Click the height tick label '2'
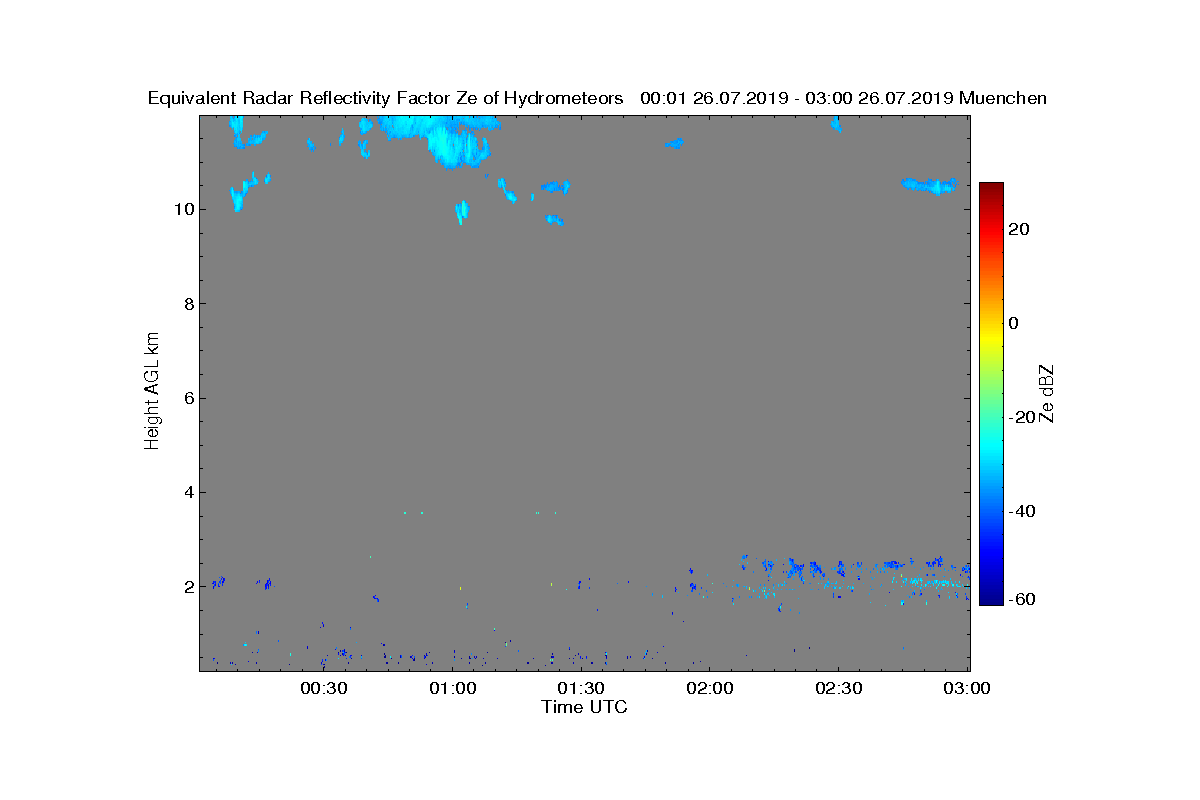Image resolution: width=1200 pixels, height=800 pixels. coord(188,586)
